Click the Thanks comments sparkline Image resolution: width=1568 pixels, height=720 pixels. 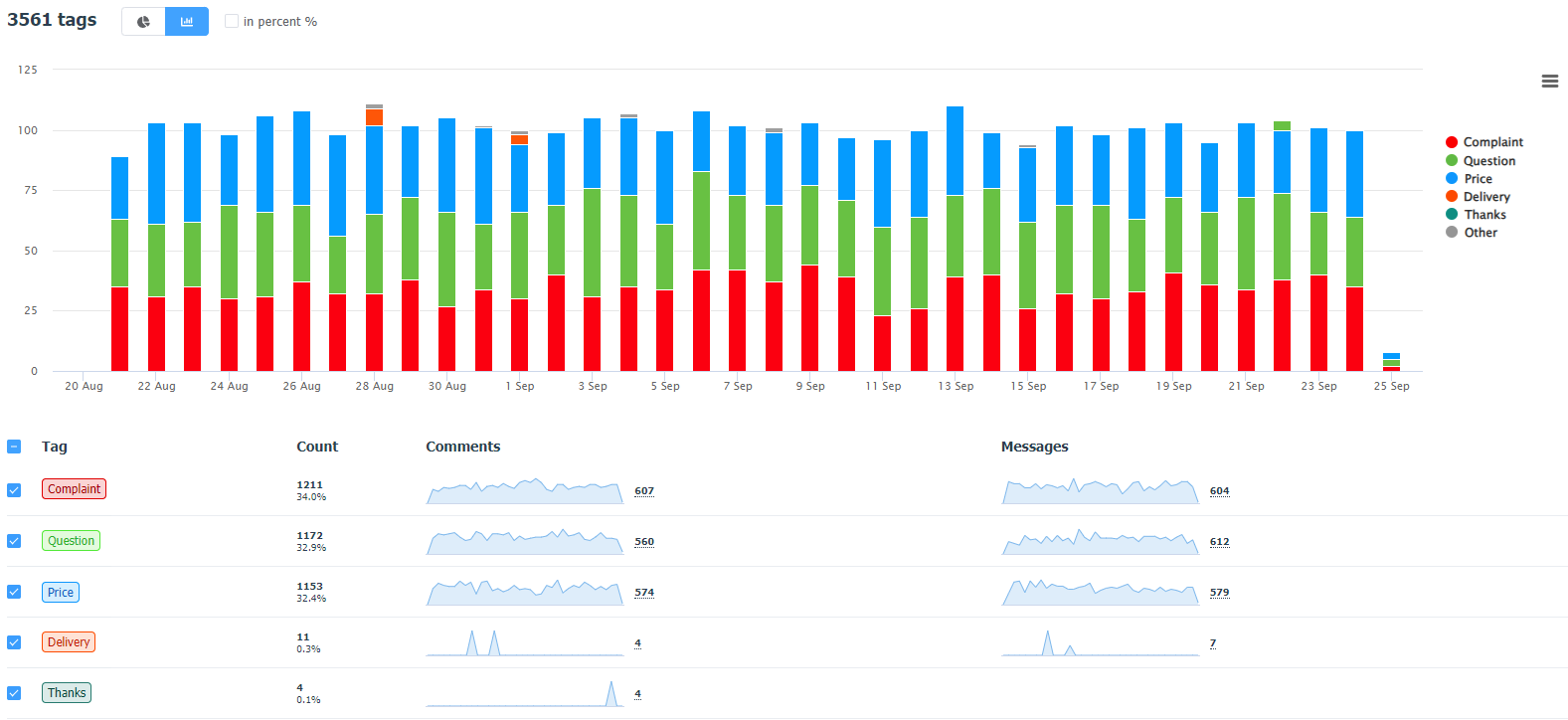[525, 693]
